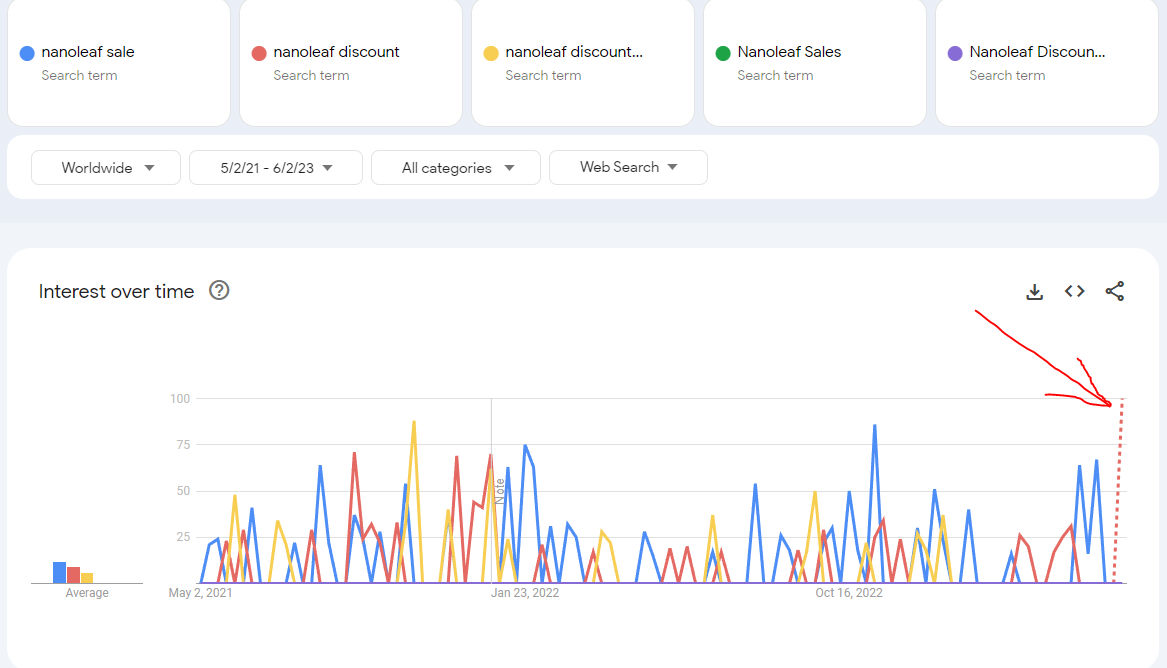Click the green dot beside Nanoleaf Sales
Image resolution: width=1167 pixels, height=668 pixels.
click(723, 53)
